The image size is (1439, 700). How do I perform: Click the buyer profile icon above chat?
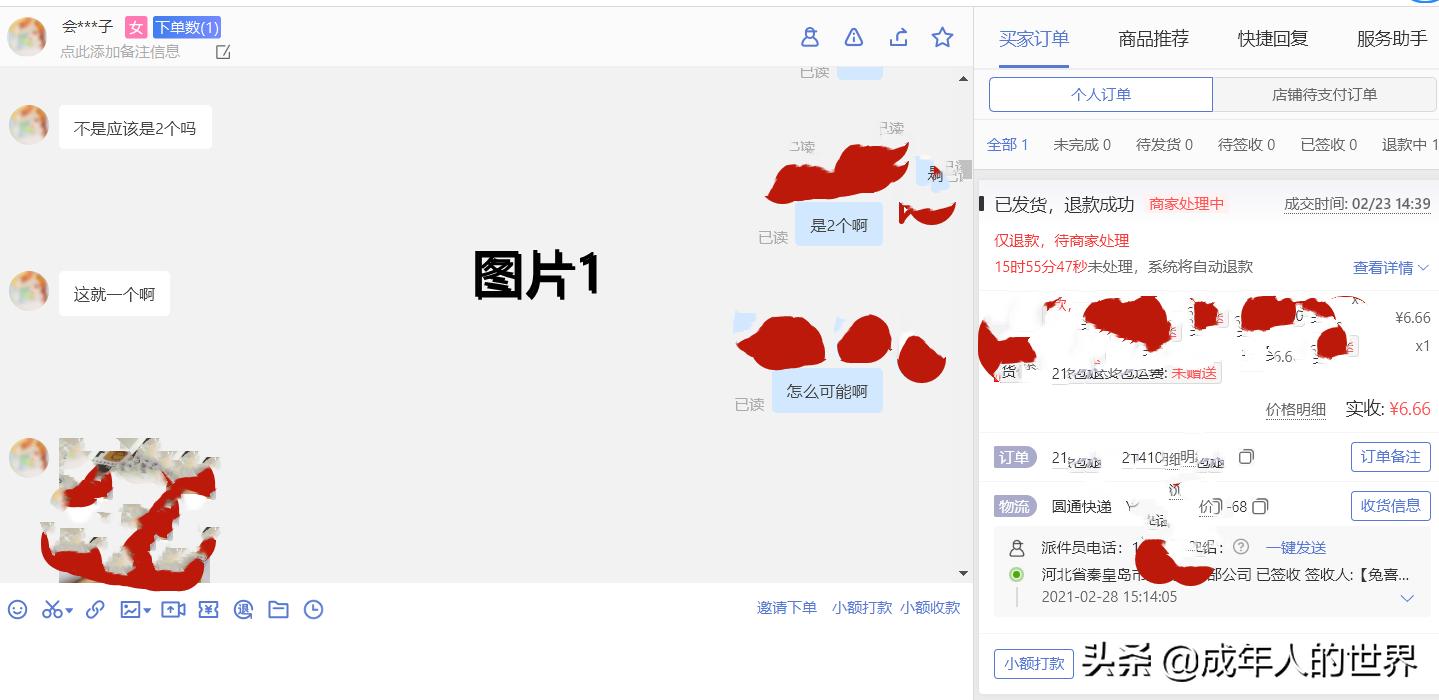[810, 36]
